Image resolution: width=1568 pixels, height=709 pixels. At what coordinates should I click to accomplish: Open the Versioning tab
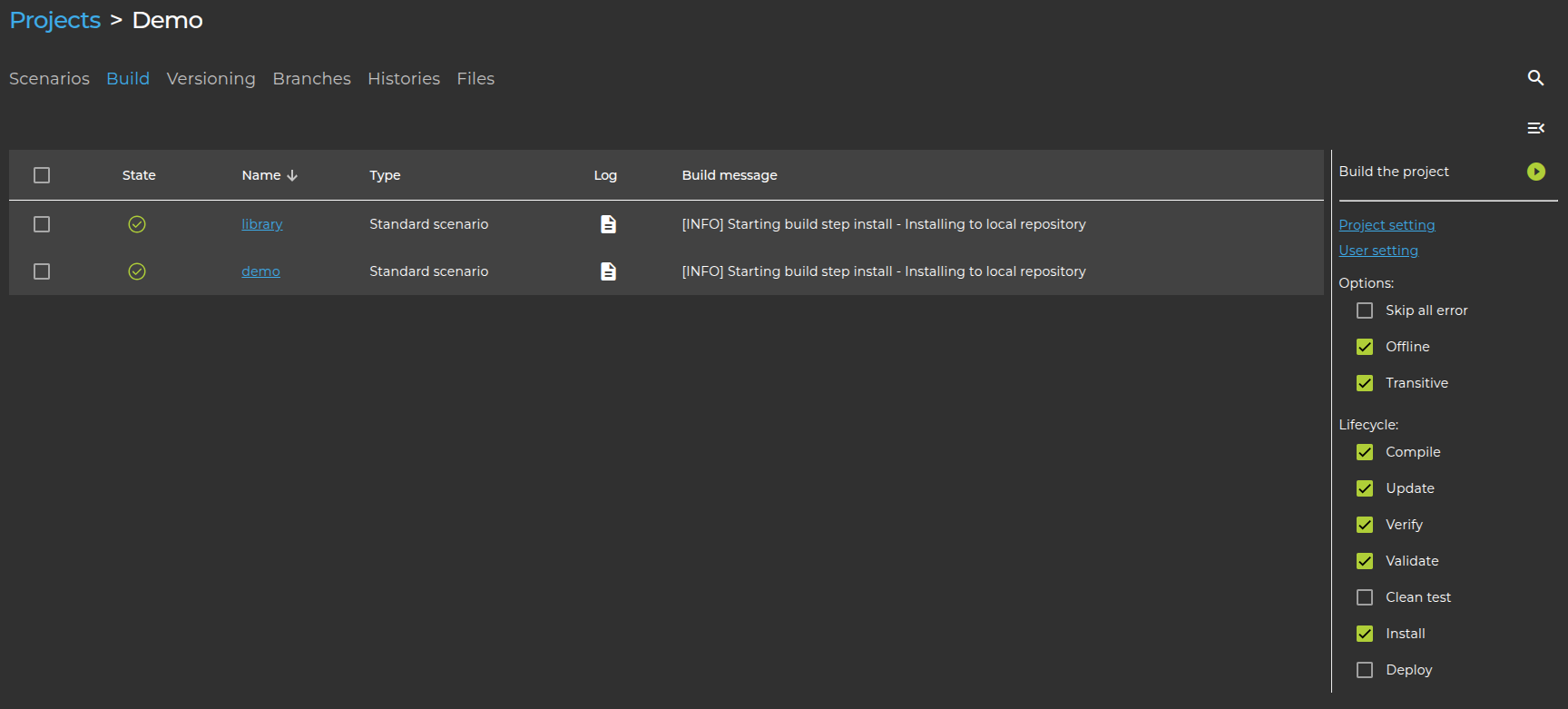211,79
